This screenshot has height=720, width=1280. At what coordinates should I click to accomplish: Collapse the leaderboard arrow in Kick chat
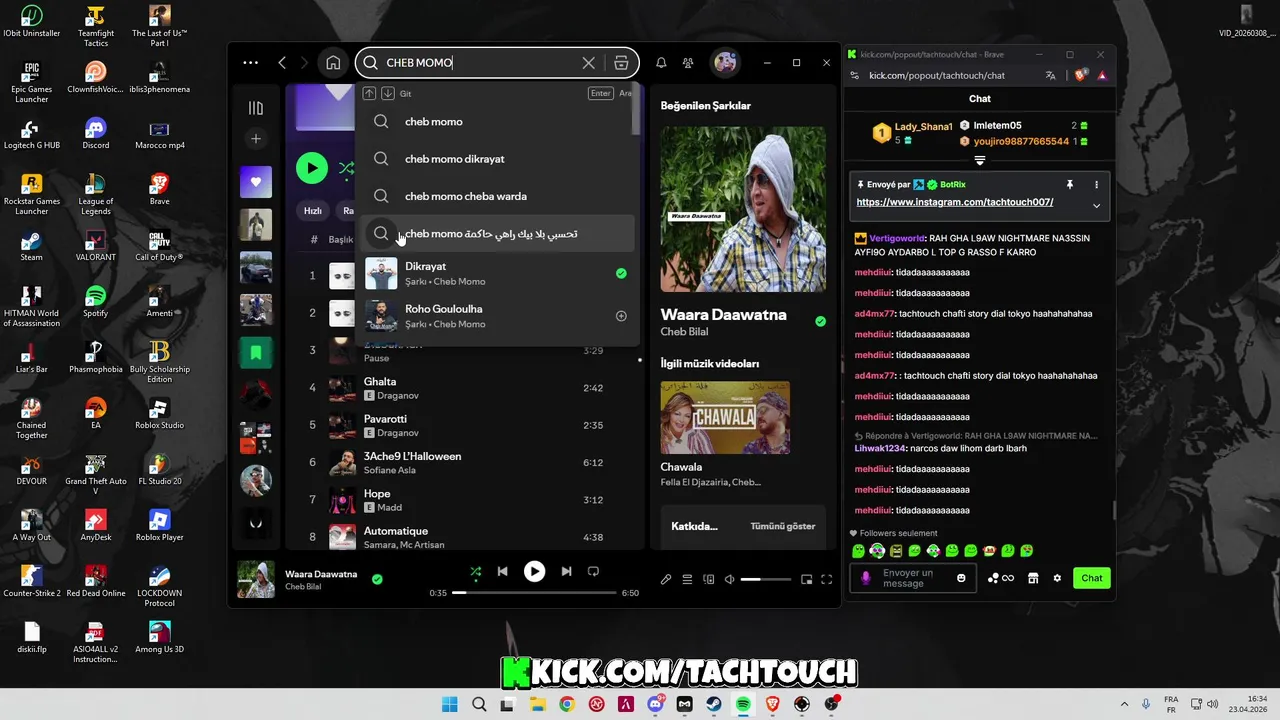tap(980, 160)
